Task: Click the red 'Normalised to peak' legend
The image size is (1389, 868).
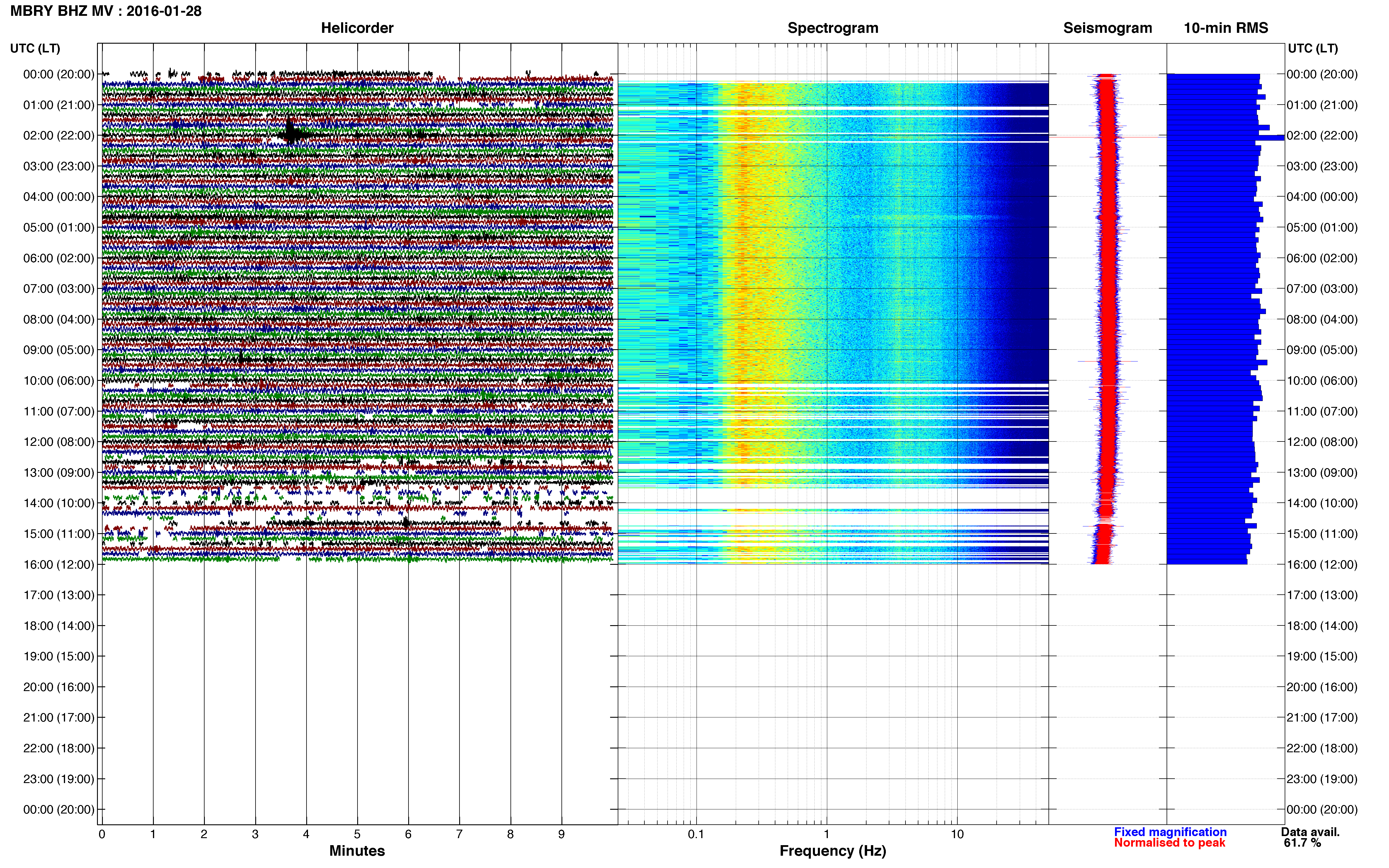Action: pos(1170,843)
